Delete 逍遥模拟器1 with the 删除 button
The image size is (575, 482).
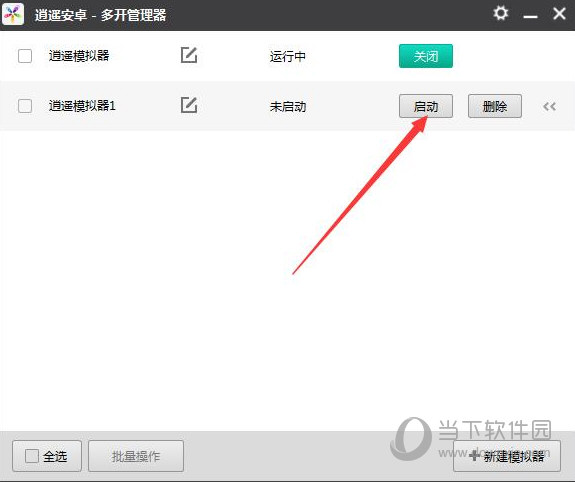(x=495, y=106)
